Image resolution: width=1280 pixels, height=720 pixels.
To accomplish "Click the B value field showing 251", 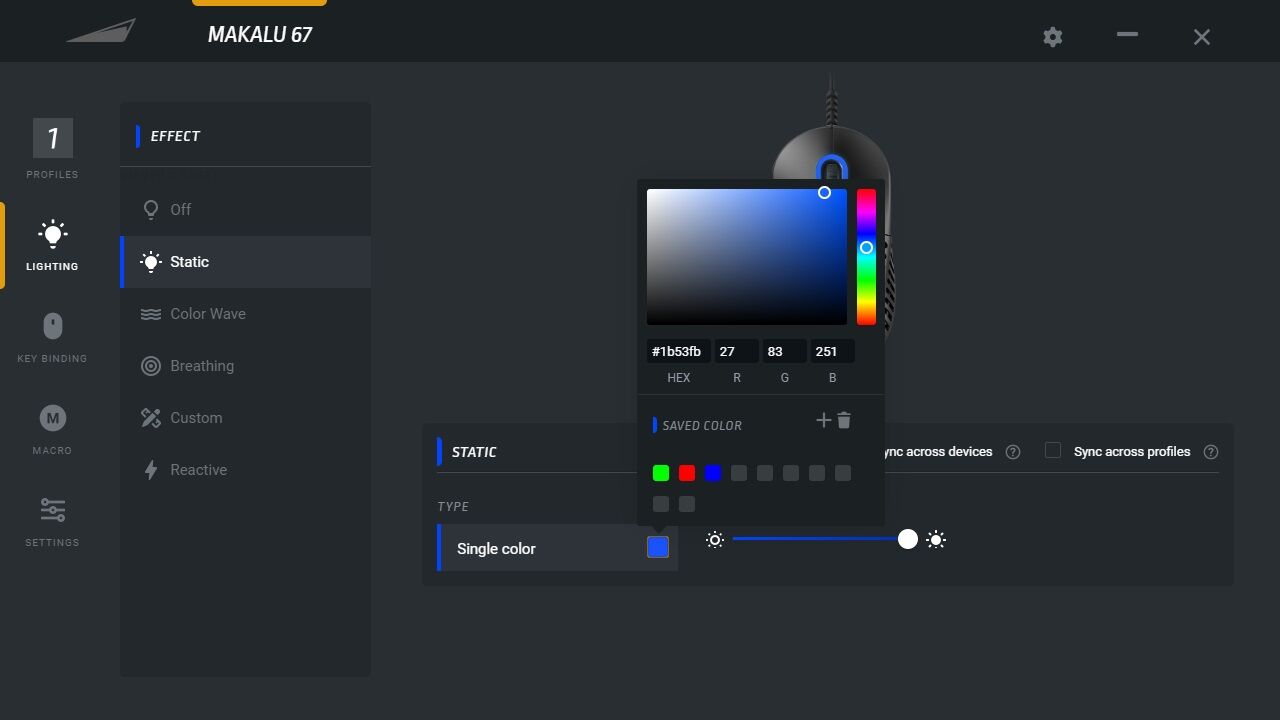I will point(832,351).
